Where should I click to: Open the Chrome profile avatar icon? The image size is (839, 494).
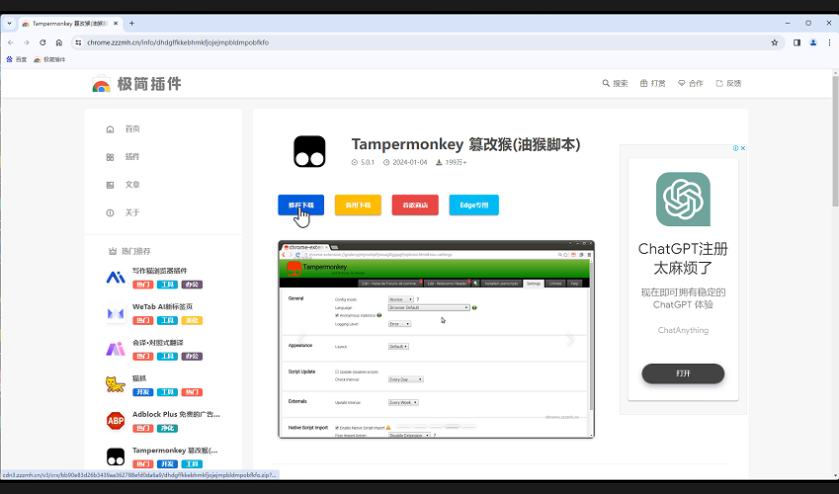pyautogui.click(x=813, y=42)
